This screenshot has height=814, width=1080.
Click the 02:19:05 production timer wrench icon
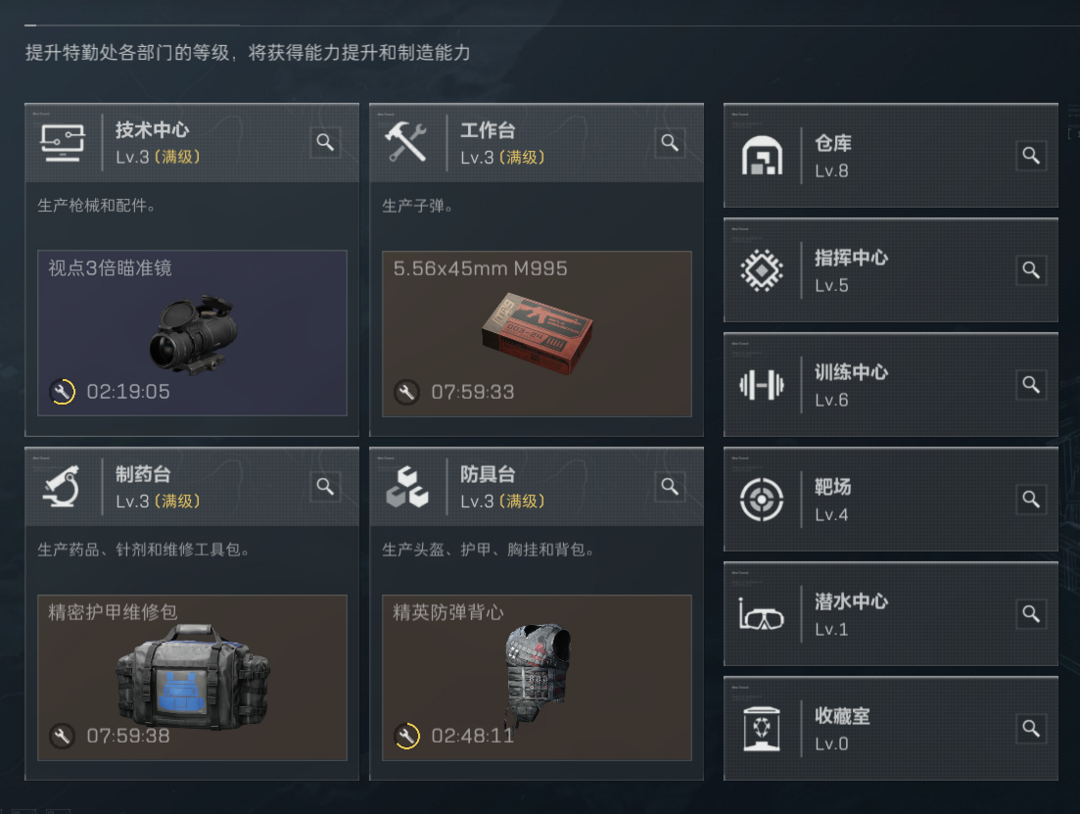(63, 392)
